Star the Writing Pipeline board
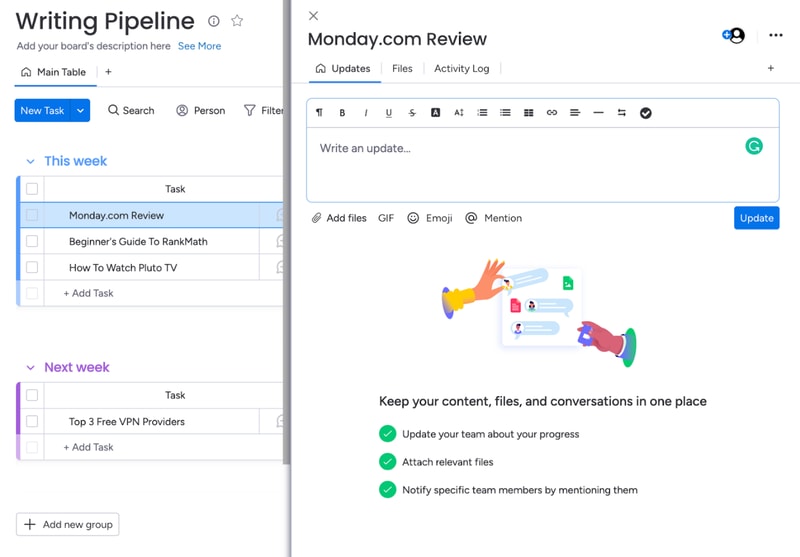The image size is (800, 557). 237,21
